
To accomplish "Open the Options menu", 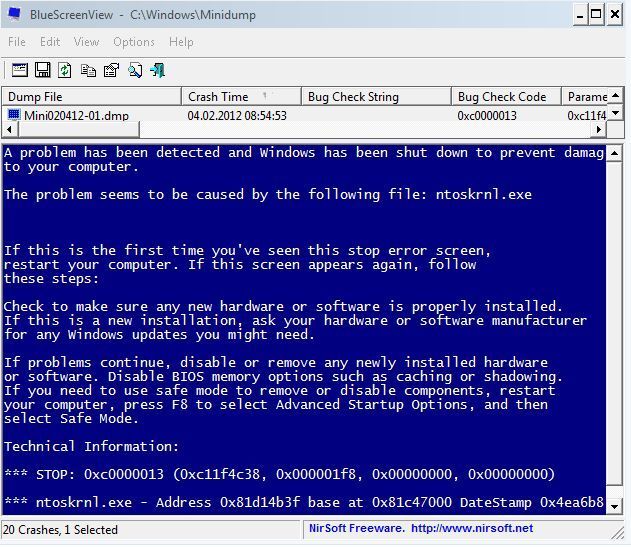I will 133,42.
